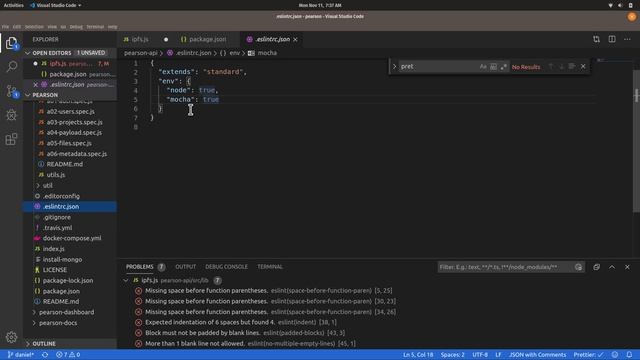Viewport: 640px width, 360px height.
Task: Click the sync changes icon in status bar
Action: pos(45,355)
